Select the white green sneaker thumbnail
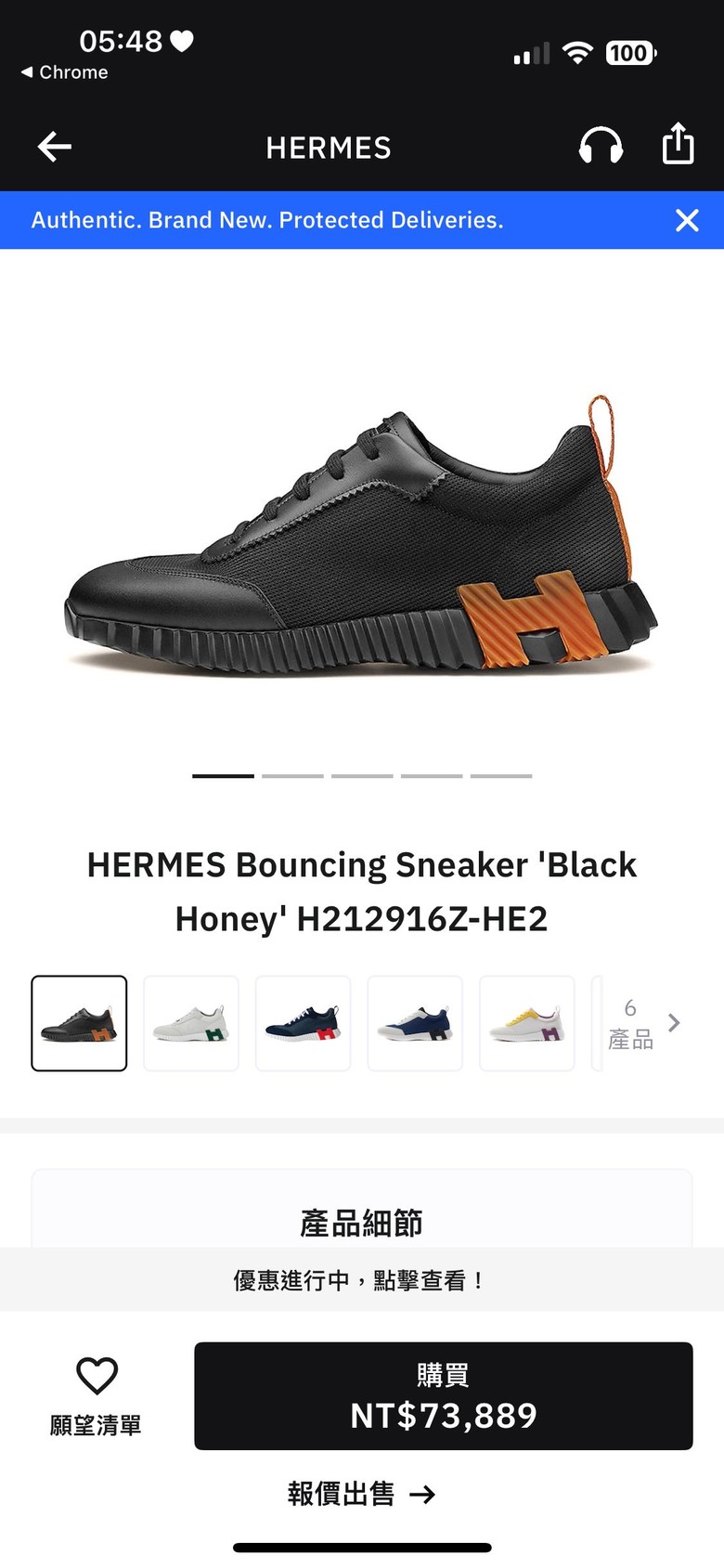 click(x=191, y=1023)
